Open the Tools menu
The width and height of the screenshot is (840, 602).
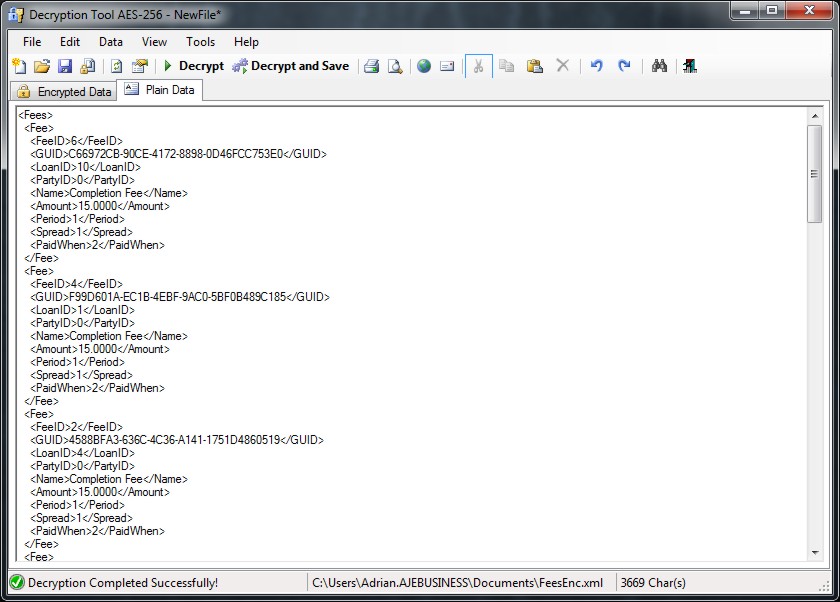(x=200, y=42)
